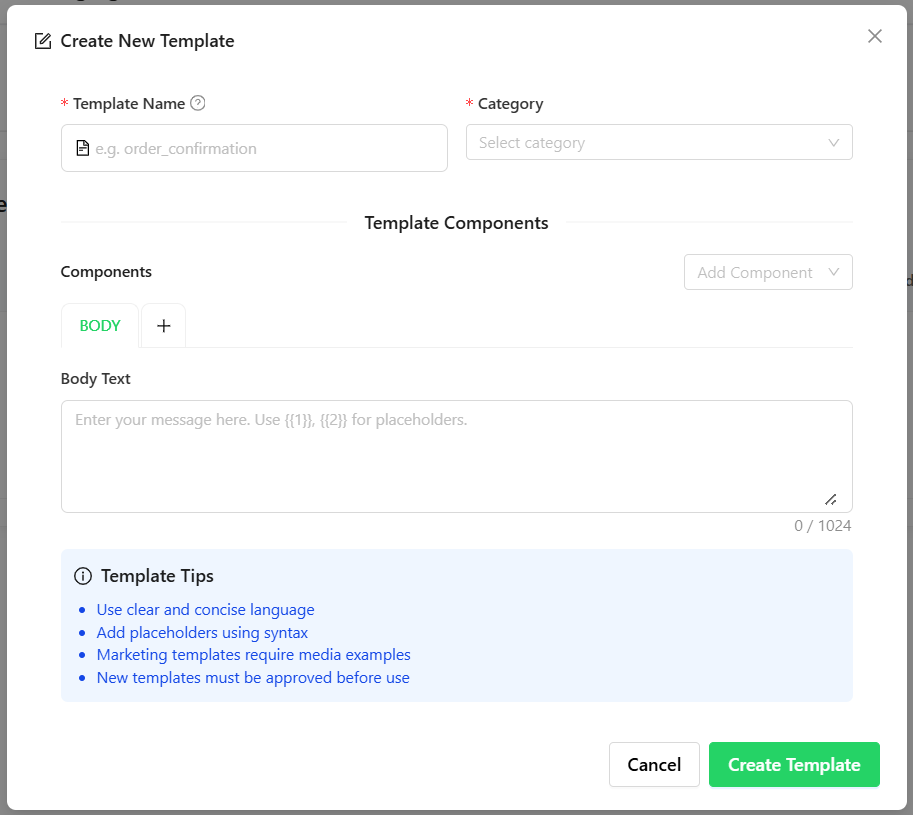Close the Create New Template dialog
This screenshot has width=913, height=815.
[875, 37]
